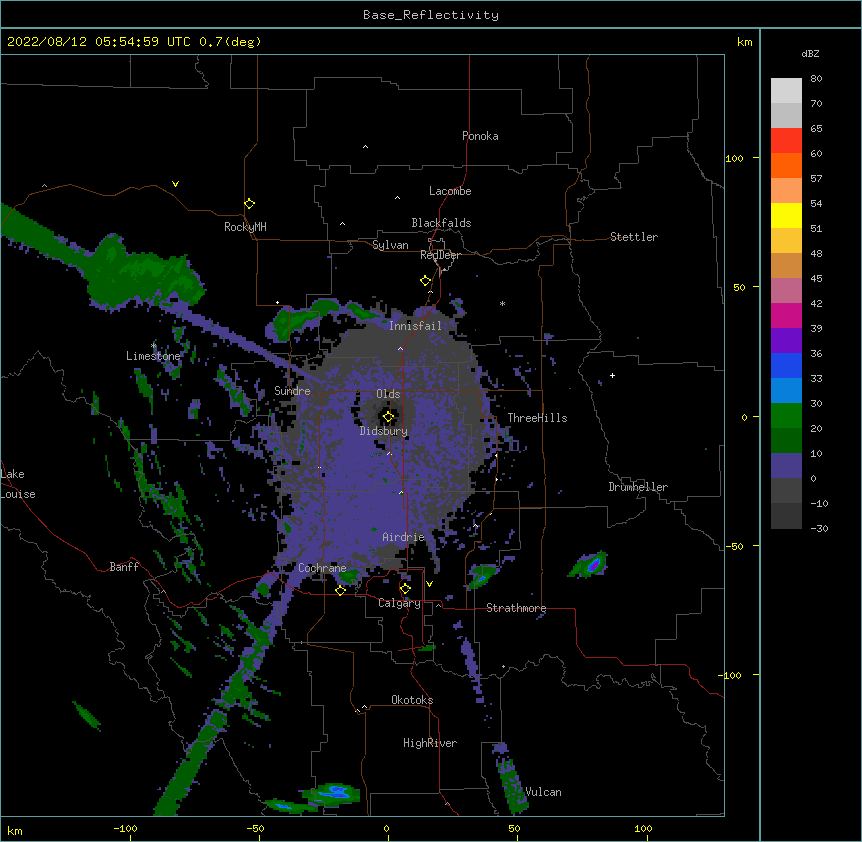Click the storm cell northwest of Strathmore
Screen dimensions: 862x842
point(483,575)
